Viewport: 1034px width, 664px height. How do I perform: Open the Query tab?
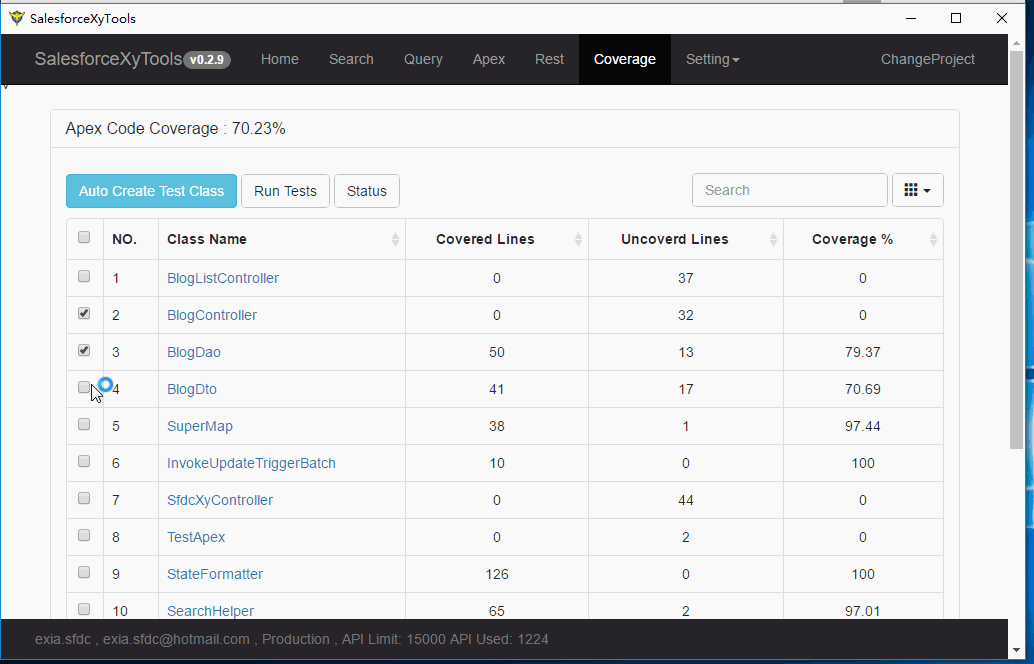pyautogui.click(x=423, y=59)
